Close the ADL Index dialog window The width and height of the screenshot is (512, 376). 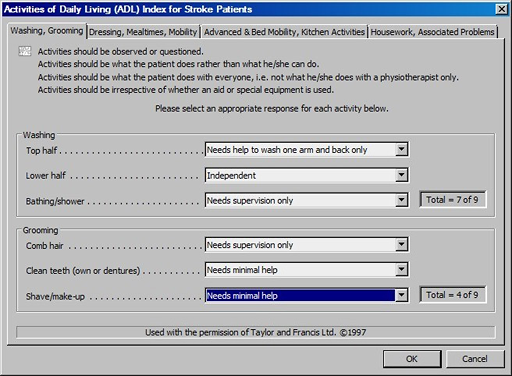[502, 9]
